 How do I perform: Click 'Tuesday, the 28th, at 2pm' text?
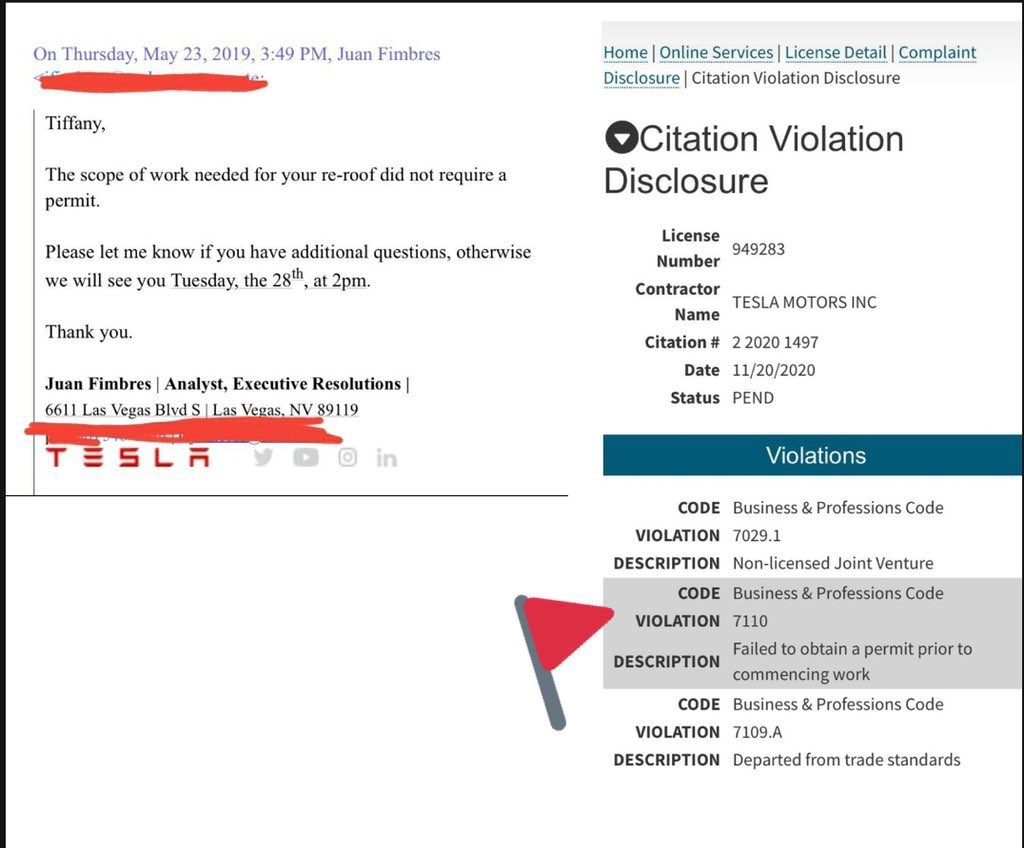pyautogui.click(x=270, y=279)
